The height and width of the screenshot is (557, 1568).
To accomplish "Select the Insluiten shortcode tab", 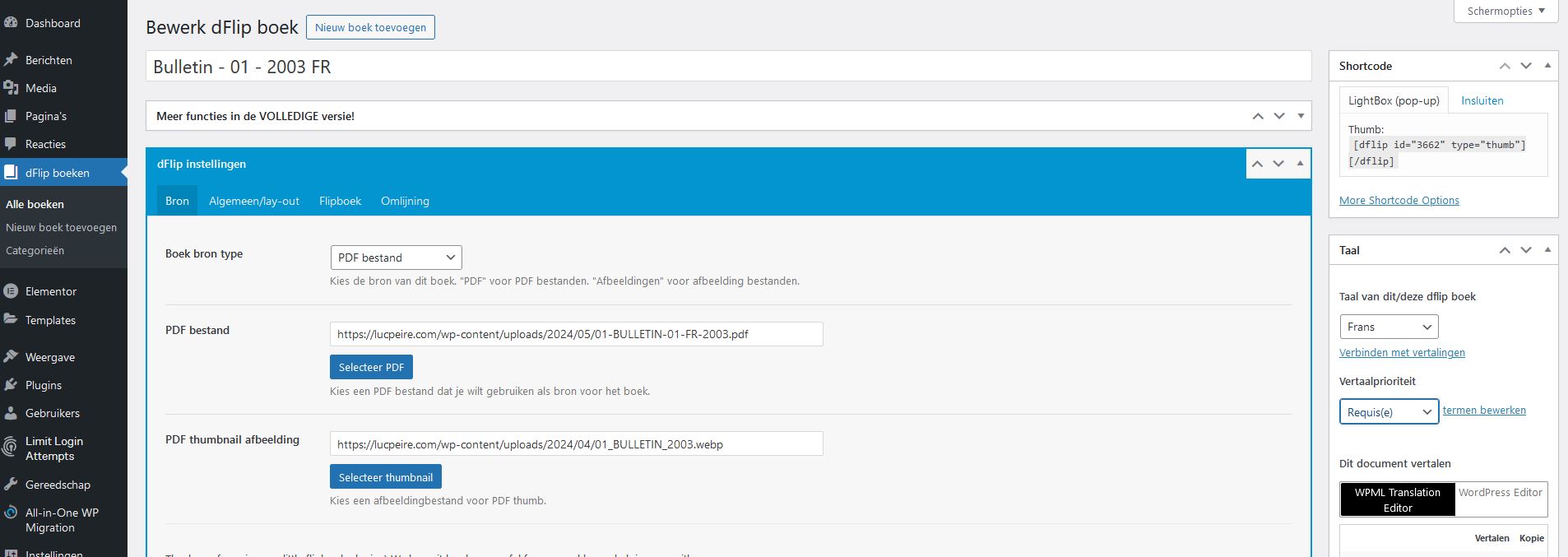I will (x=1482, y=100).
